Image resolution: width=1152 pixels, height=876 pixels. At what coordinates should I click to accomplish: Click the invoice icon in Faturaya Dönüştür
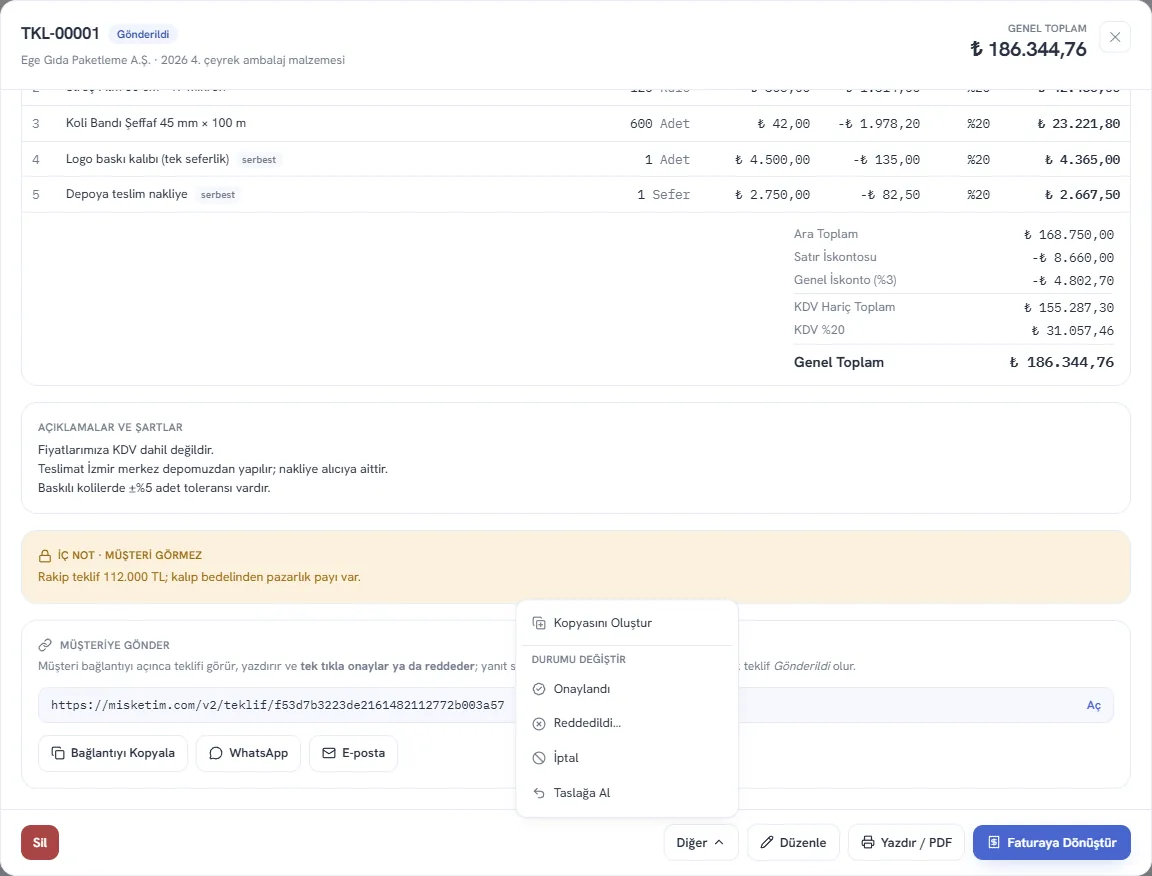pos(993,842)
